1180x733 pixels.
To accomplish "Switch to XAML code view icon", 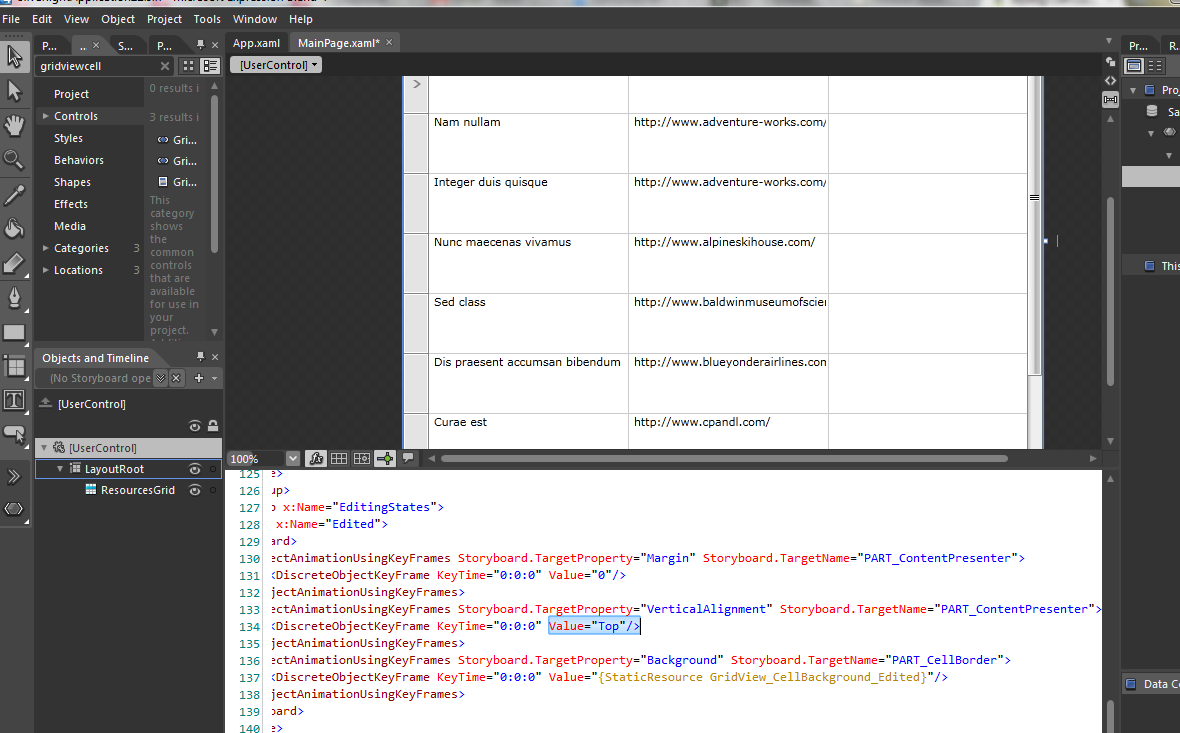I will [x=1110, y=80].
